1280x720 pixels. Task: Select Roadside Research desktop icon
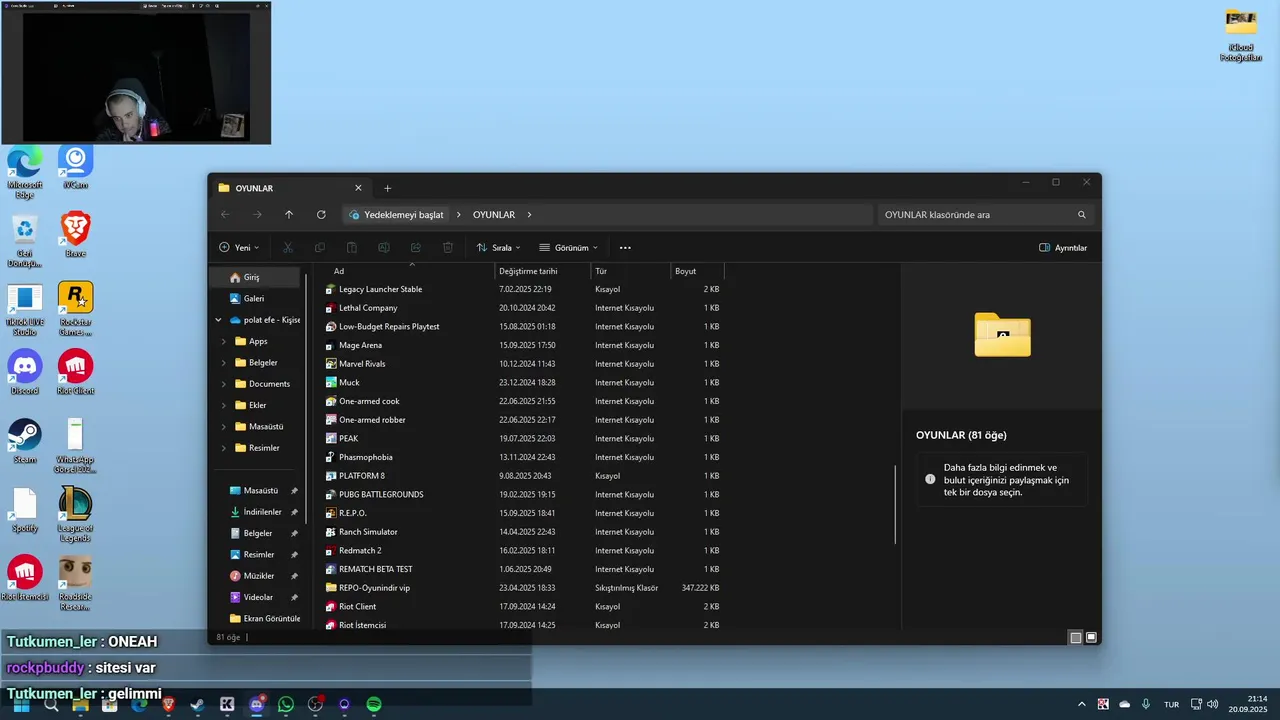[75, 583]
